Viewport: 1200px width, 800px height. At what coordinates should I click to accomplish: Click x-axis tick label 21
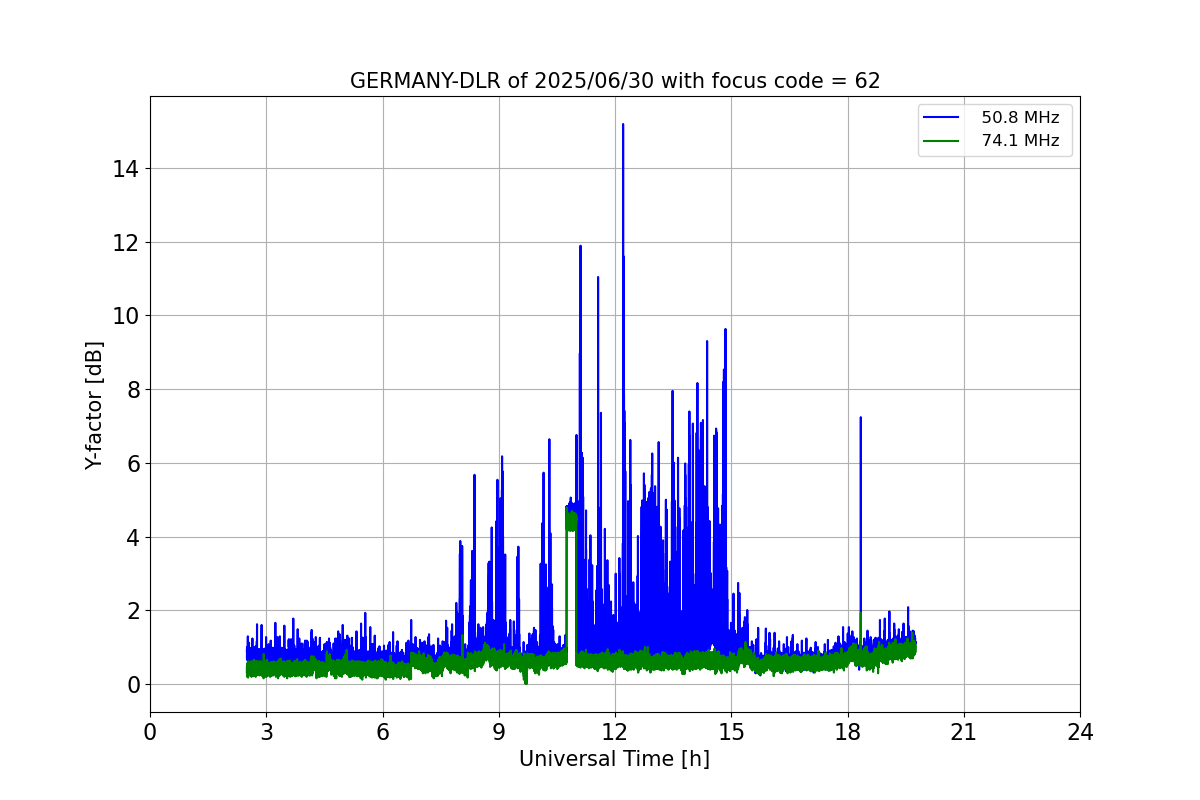pyautogui.click(x=964, y=733)
